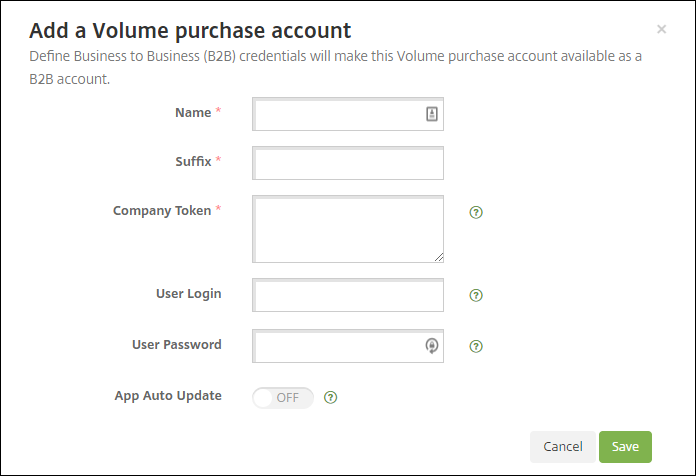Click the "Name" field label
The width and height of the screenshot is (696, 476).
pos(193,113)
